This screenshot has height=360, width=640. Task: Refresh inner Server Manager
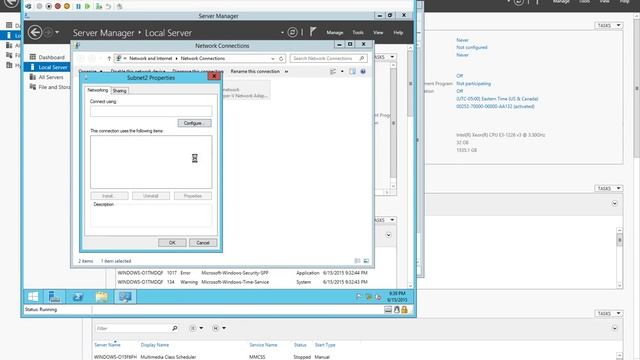tap(292, 32)
